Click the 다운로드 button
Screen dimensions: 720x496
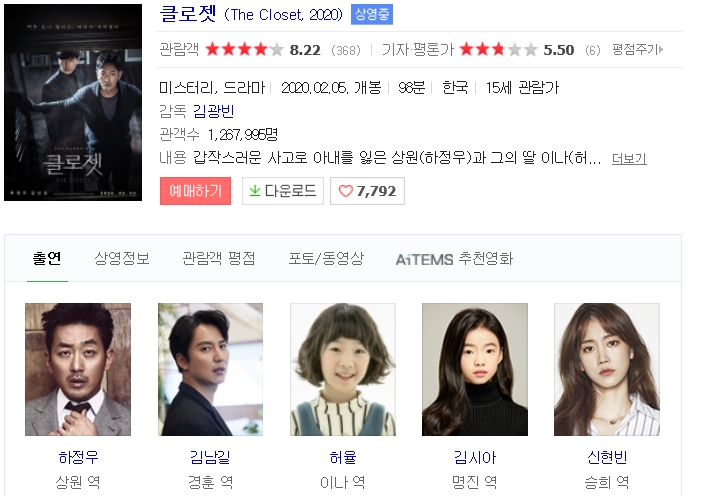point(283,191)
